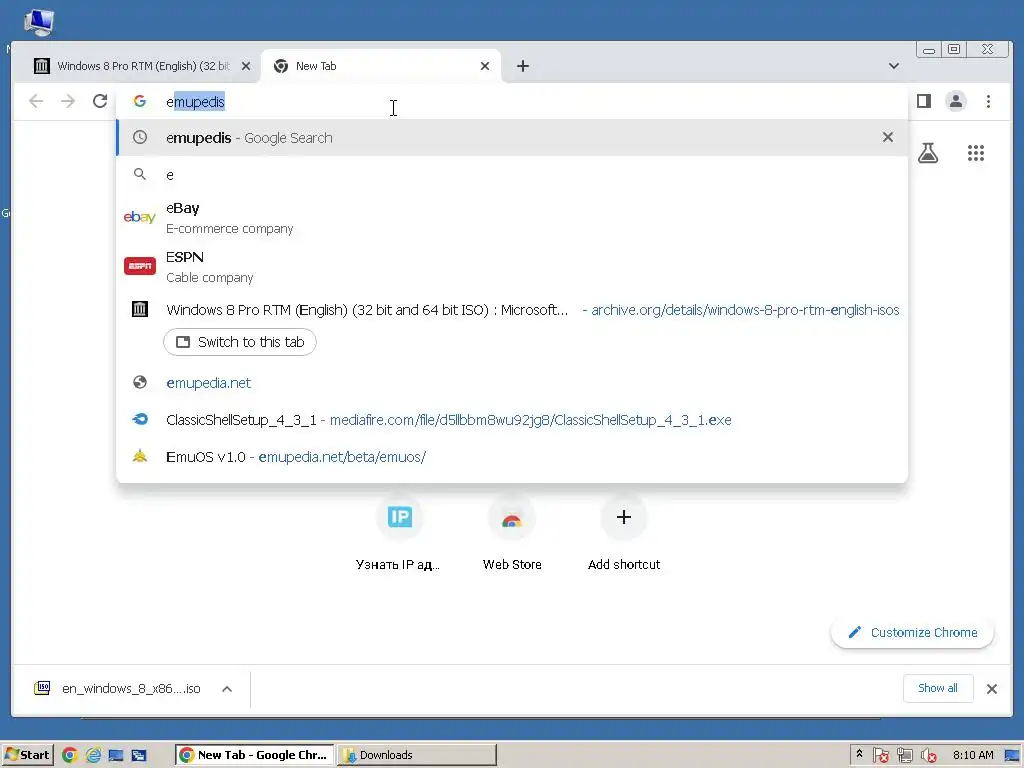Screen dimensions: 1024x768
Task: Close the New Tab tab
Action: tap(485, 66)
